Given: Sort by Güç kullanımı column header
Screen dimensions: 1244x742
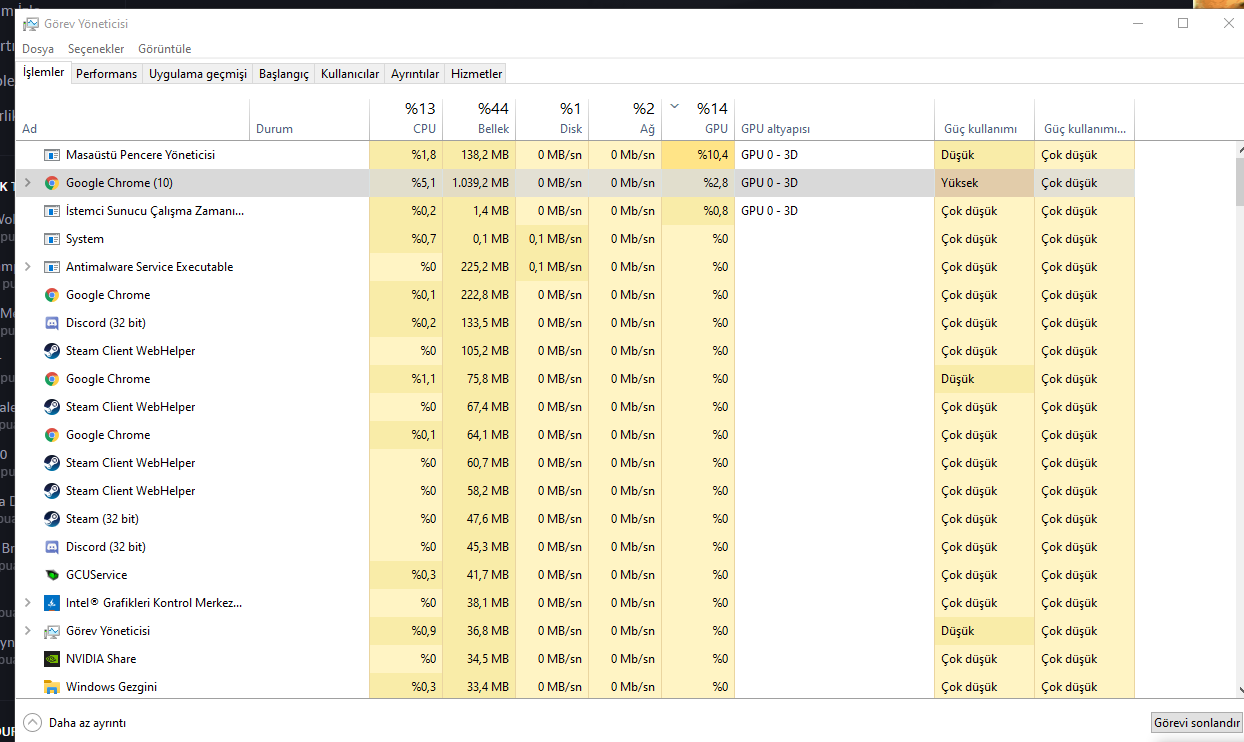Looking at the screenshot, I should pos(984,120).
